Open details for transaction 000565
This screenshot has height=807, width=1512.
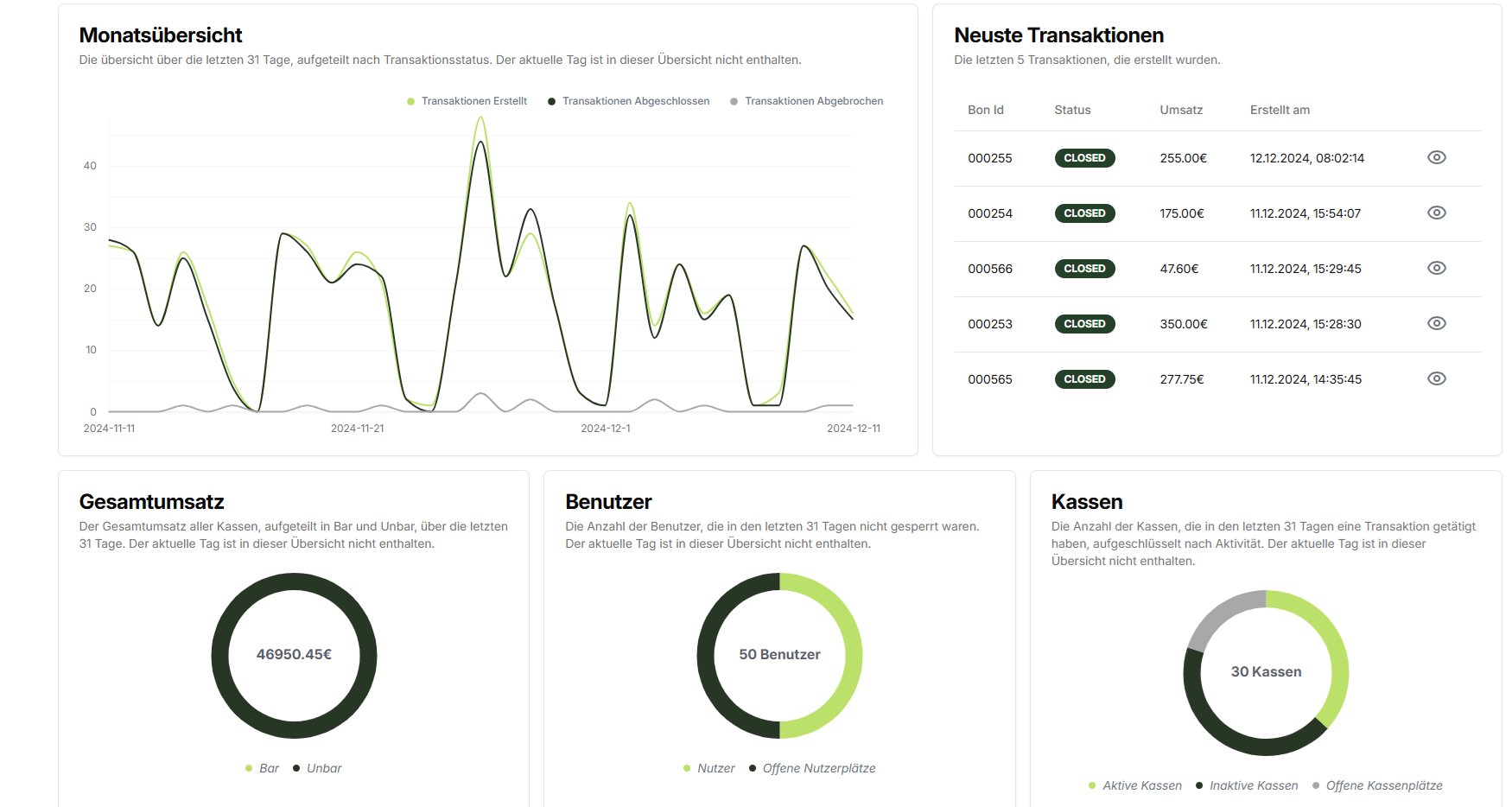(x=1436, y=378)
